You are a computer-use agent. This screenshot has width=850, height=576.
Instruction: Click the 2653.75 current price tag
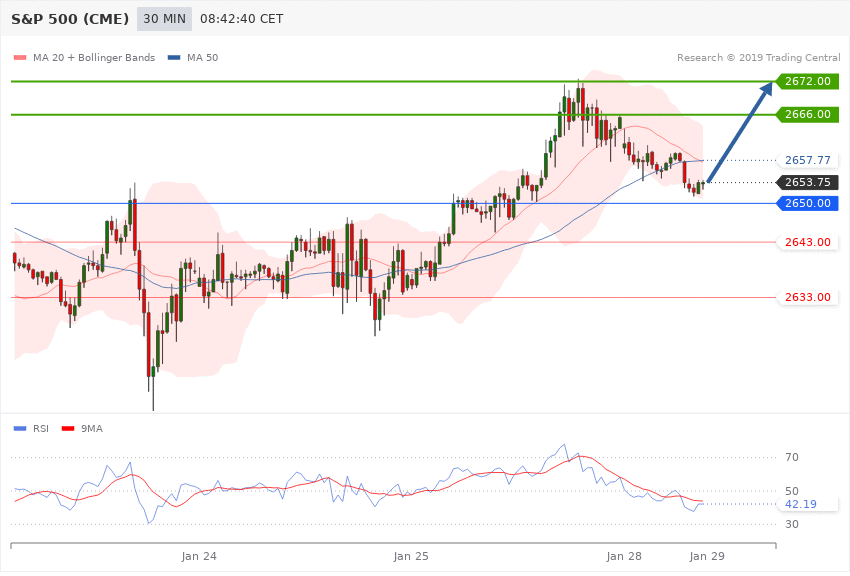click(x=808, y=183)
